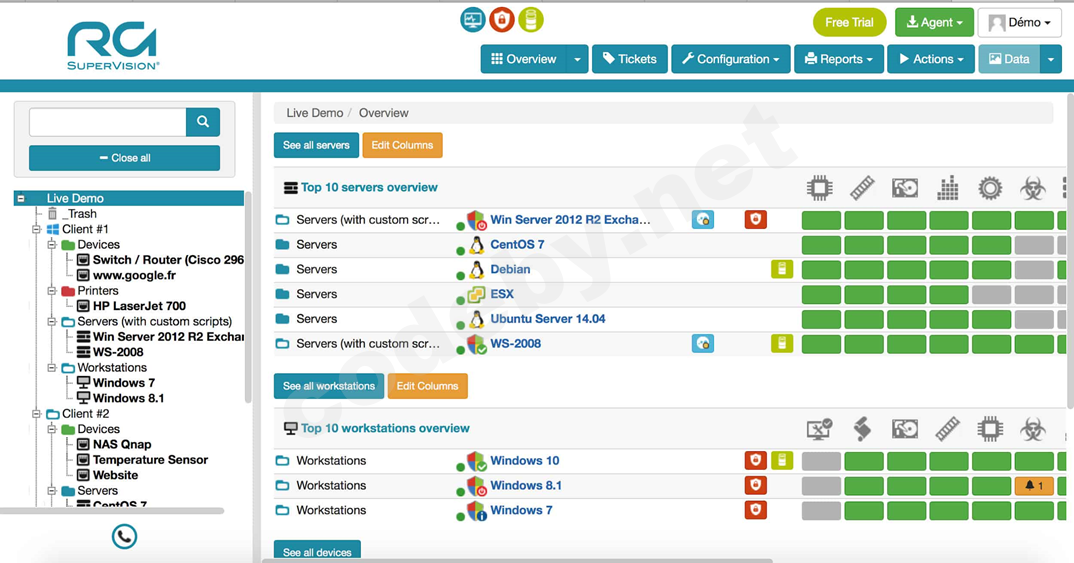The image size is (1074, 563).
Task: Click the hard disk column icon in servers table
Action: [905, 188]
